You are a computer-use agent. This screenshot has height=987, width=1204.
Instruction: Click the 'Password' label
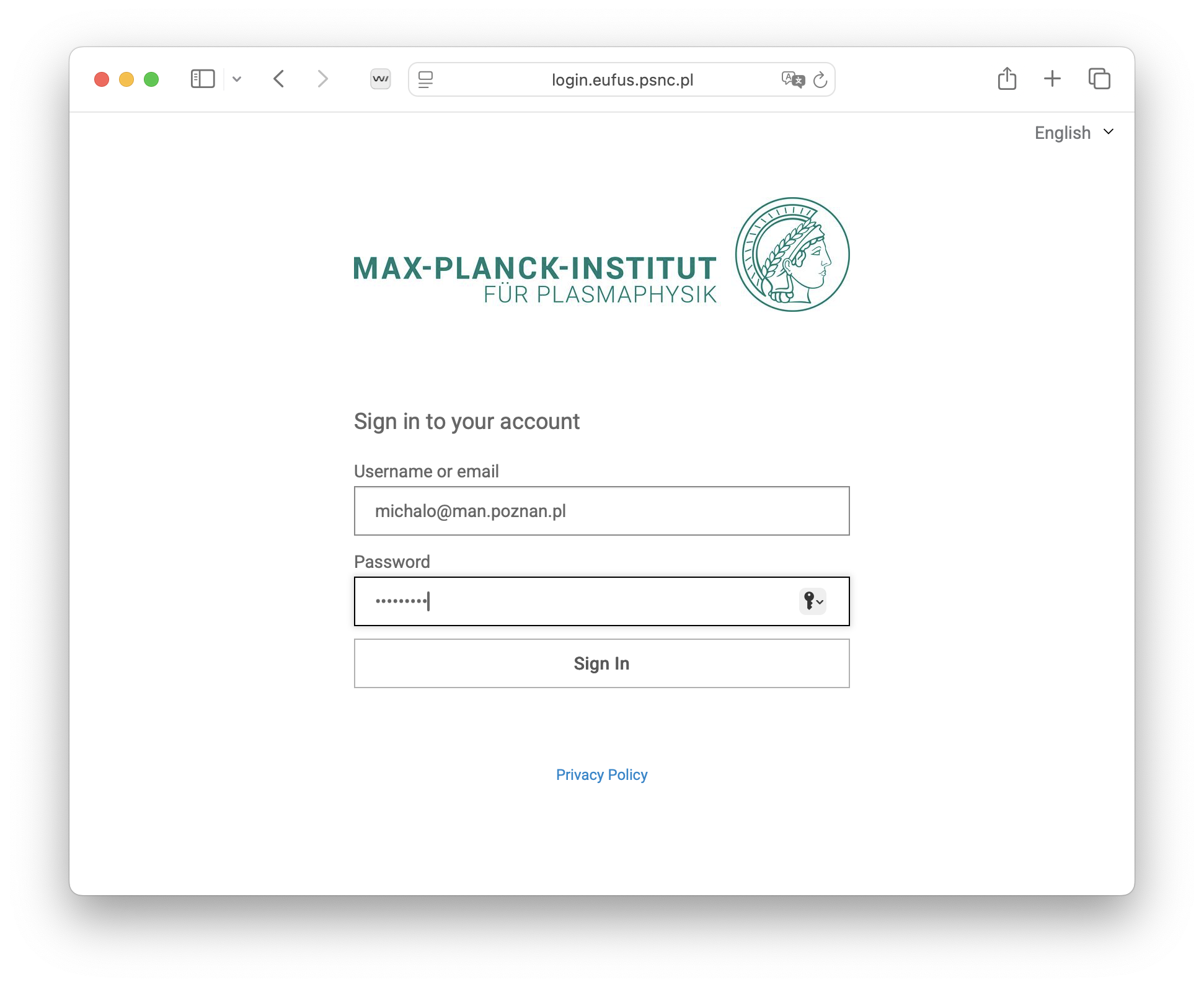[392, 562]
